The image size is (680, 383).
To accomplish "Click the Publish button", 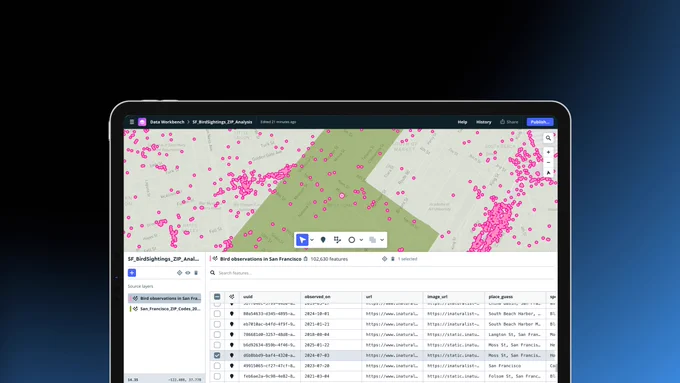I will [540, 122].
